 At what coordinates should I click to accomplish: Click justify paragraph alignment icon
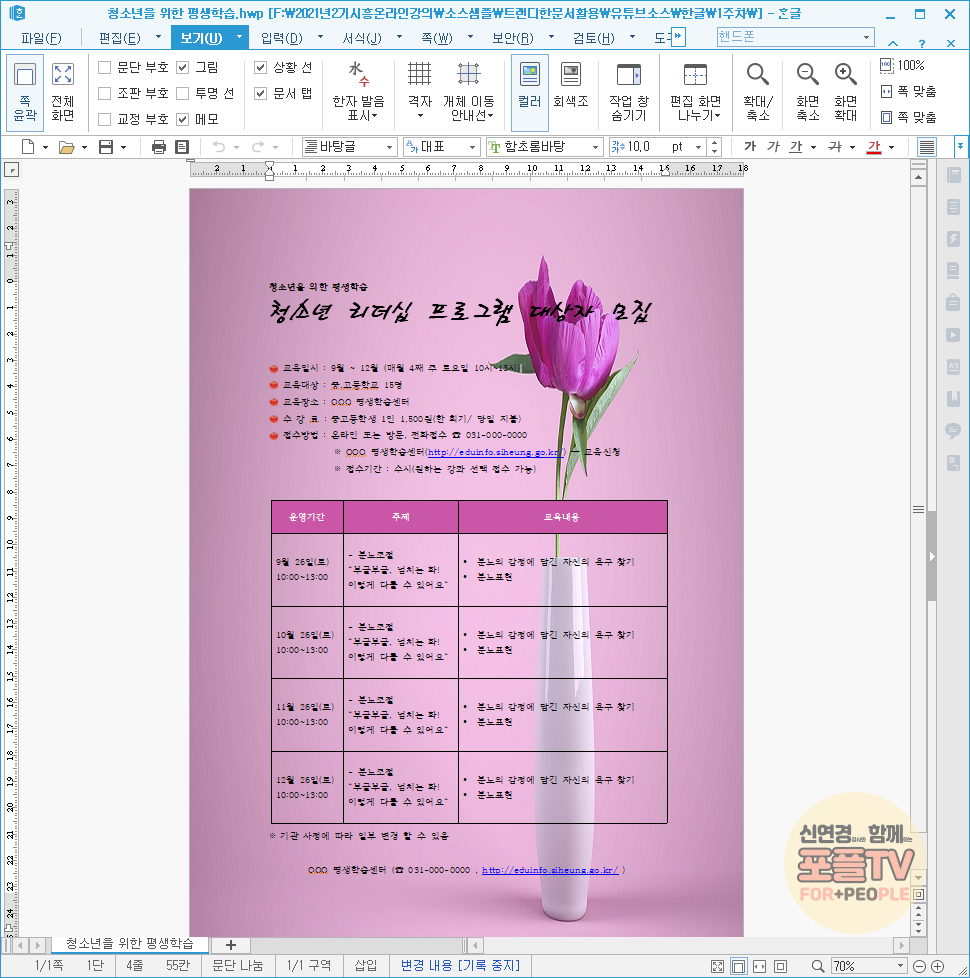[x=927, y=147]
